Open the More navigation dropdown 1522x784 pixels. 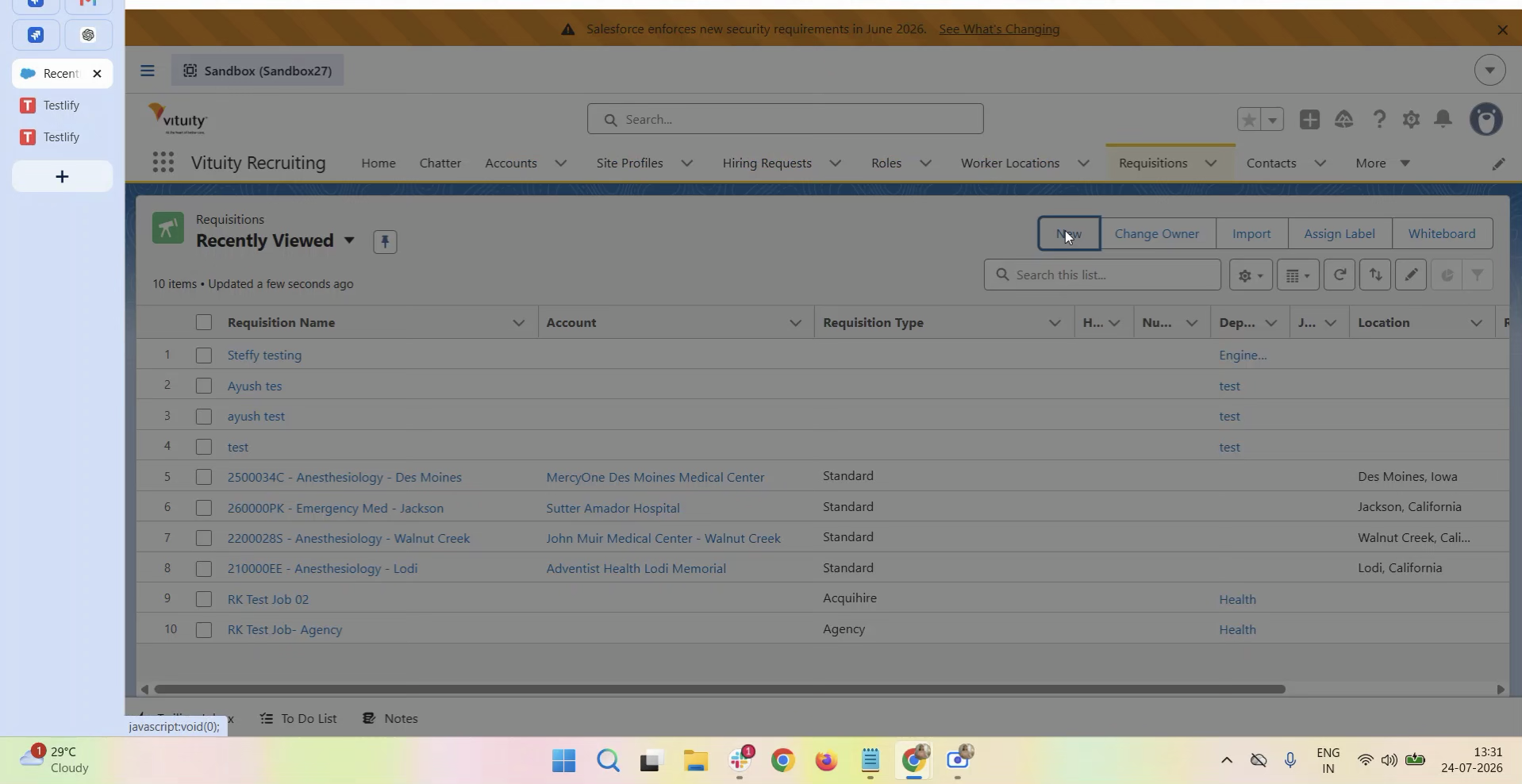click(1383, 163)
